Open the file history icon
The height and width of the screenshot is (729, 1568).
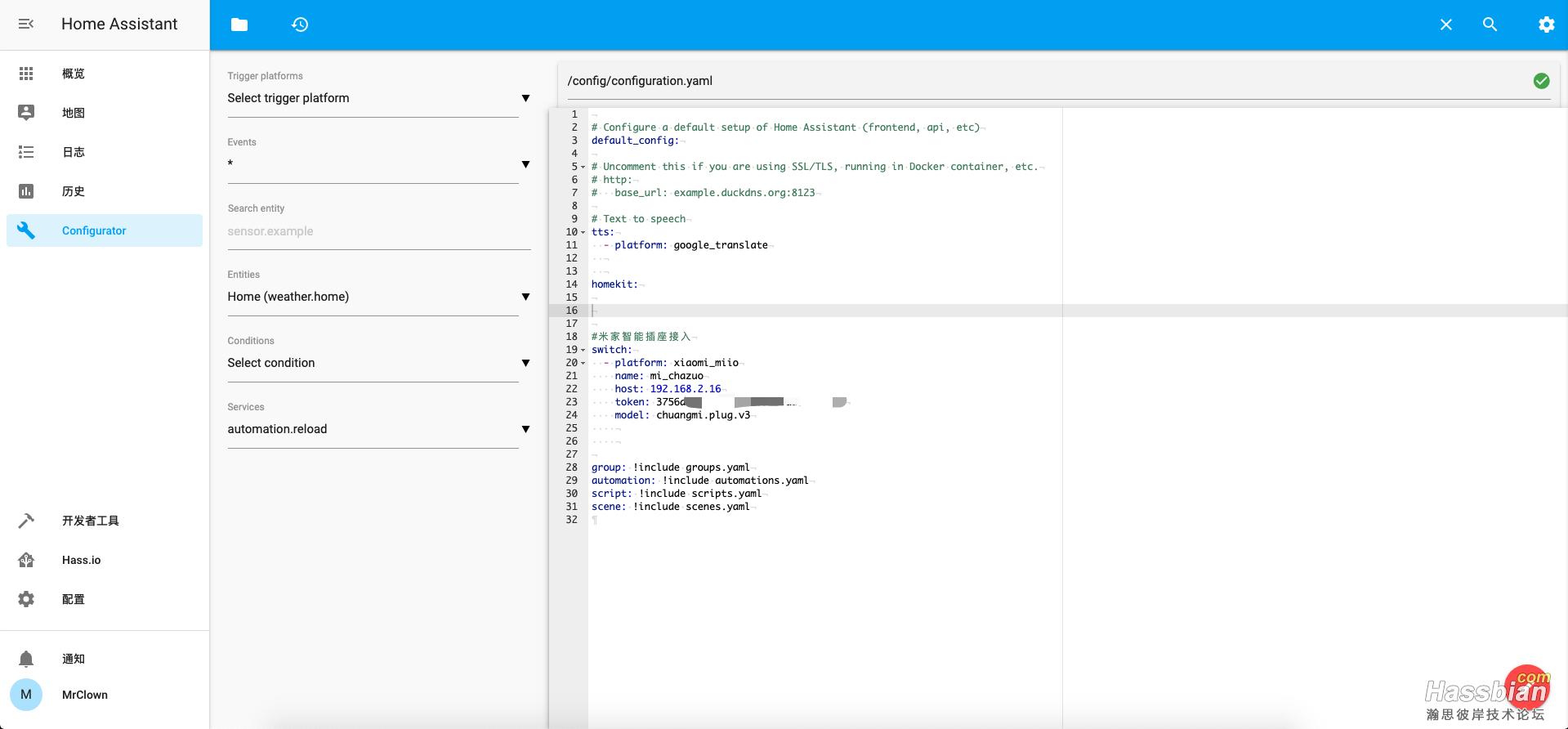pyautogui.click(x=300, y=25)
